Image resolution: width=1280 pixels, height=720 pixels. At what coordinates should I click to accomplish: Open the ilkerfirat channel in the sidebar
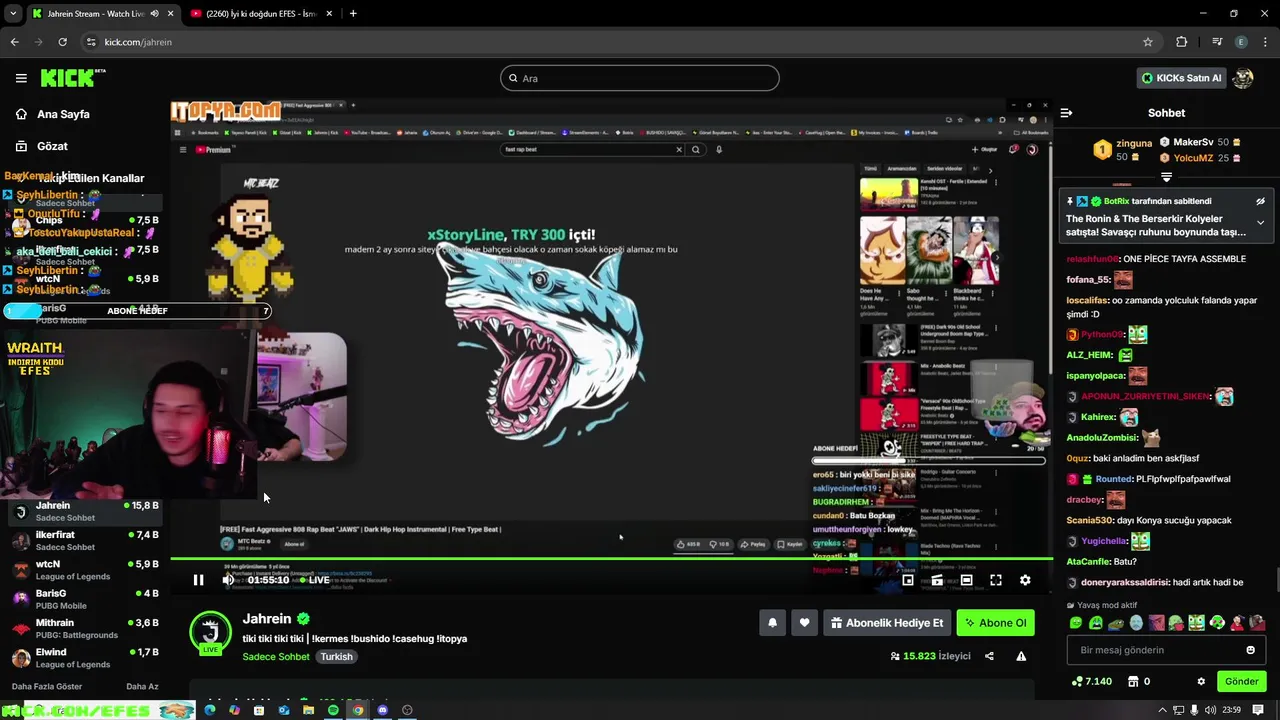point(85,541)
